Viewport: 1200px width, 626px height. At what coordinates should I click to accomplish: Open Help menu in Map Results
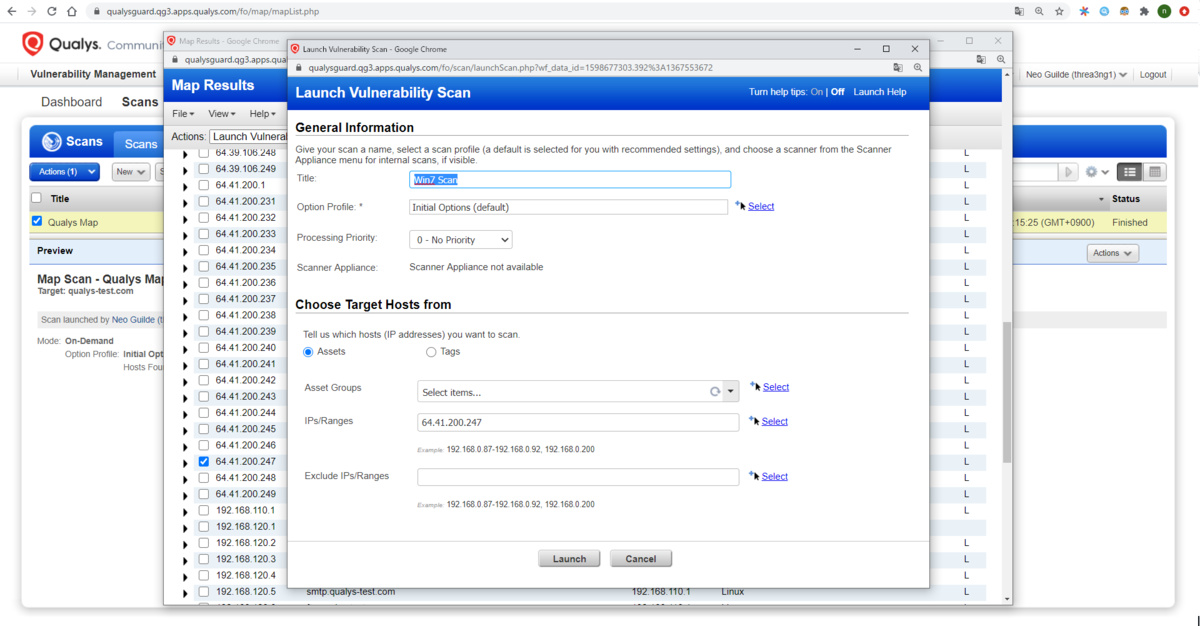pyautogui.click(x=263, y=114)
